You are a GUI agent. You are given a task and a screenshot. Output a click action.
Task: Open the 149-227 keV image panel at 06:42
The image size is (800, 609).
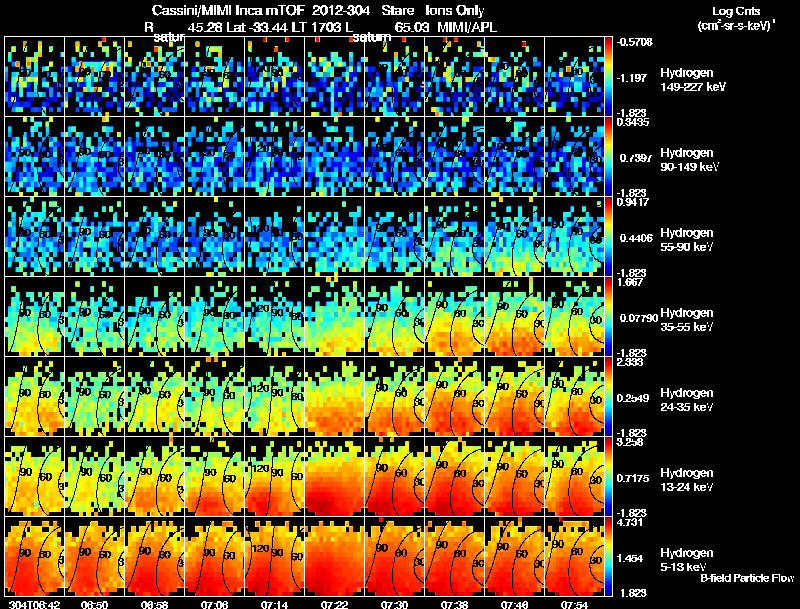(35, 76)
